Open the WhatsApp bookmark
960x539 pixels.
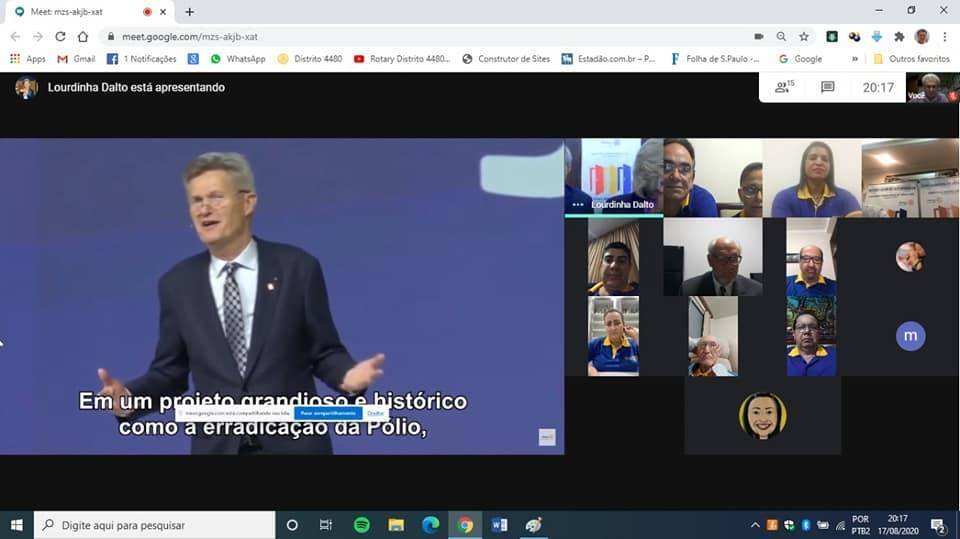(237, 59)
